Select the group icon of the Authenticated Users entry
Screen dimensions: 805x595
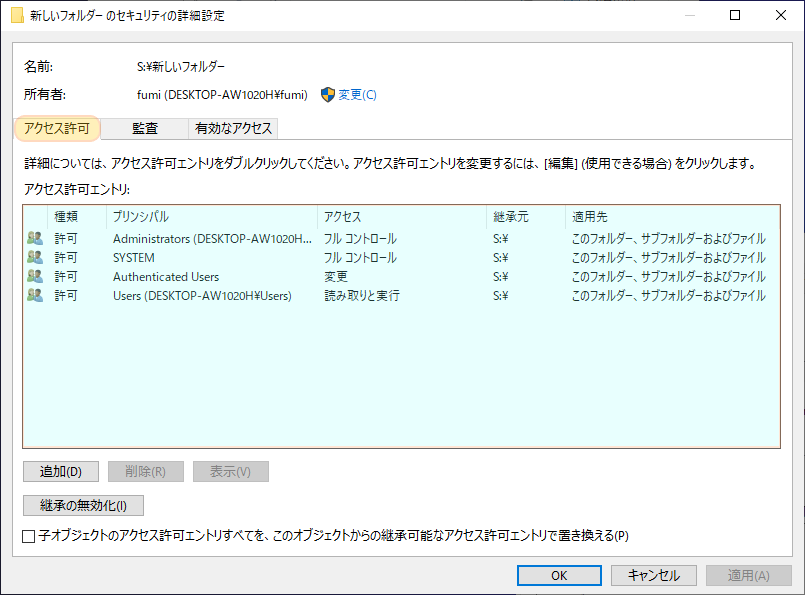[x=35, y=276]
